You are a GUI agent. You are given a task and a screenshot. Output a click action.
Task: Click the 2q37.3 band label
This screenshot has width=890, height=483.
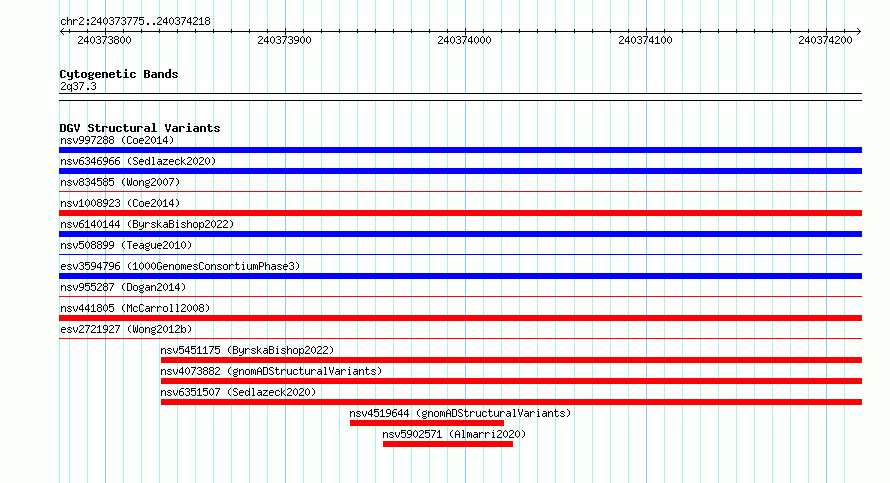[78, 86]
